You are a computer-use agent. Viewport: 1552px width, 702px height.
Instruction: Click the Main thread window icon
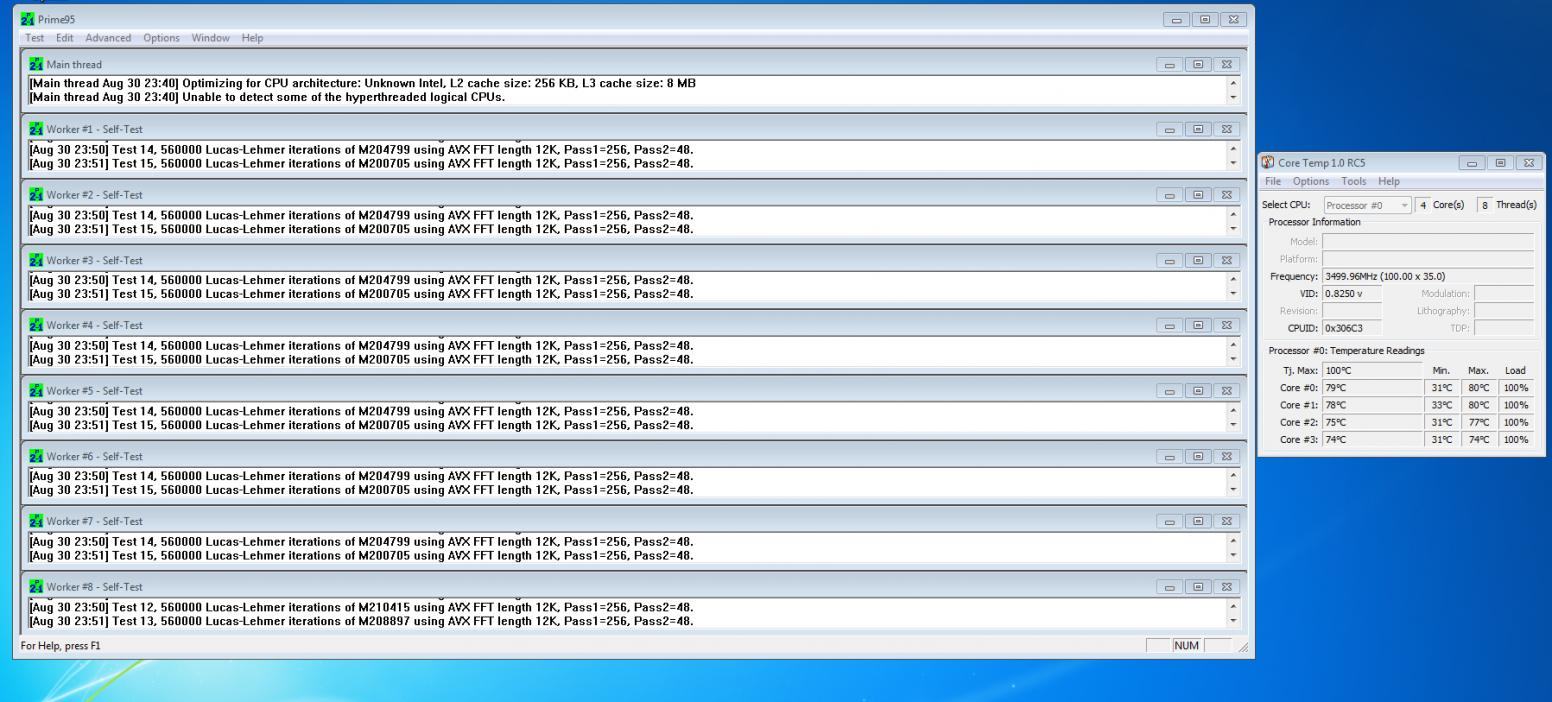coord(37,64)
